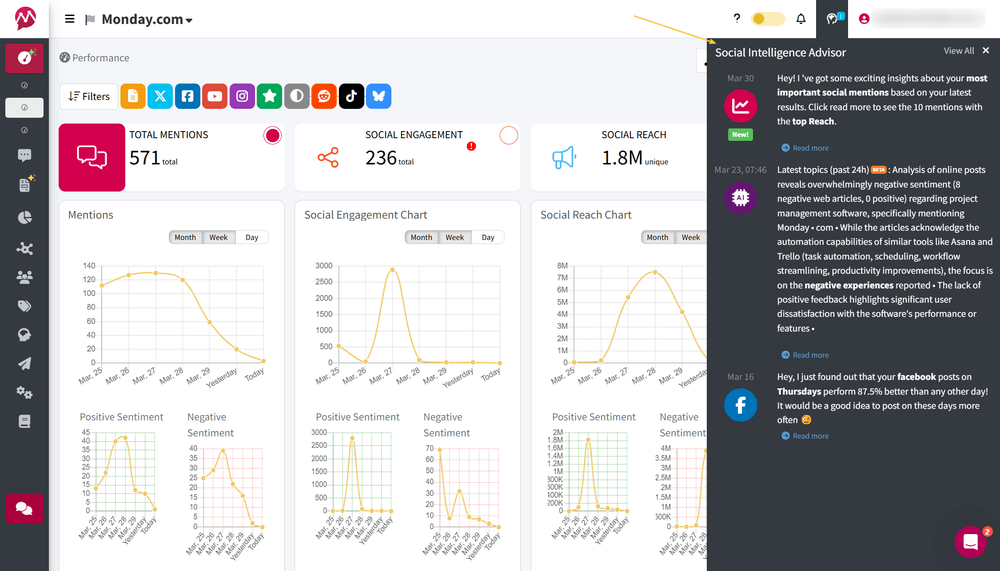Click the Social Reach megaphone icon
This screenshot has height=571, width=1000.
tap(564, 158)
